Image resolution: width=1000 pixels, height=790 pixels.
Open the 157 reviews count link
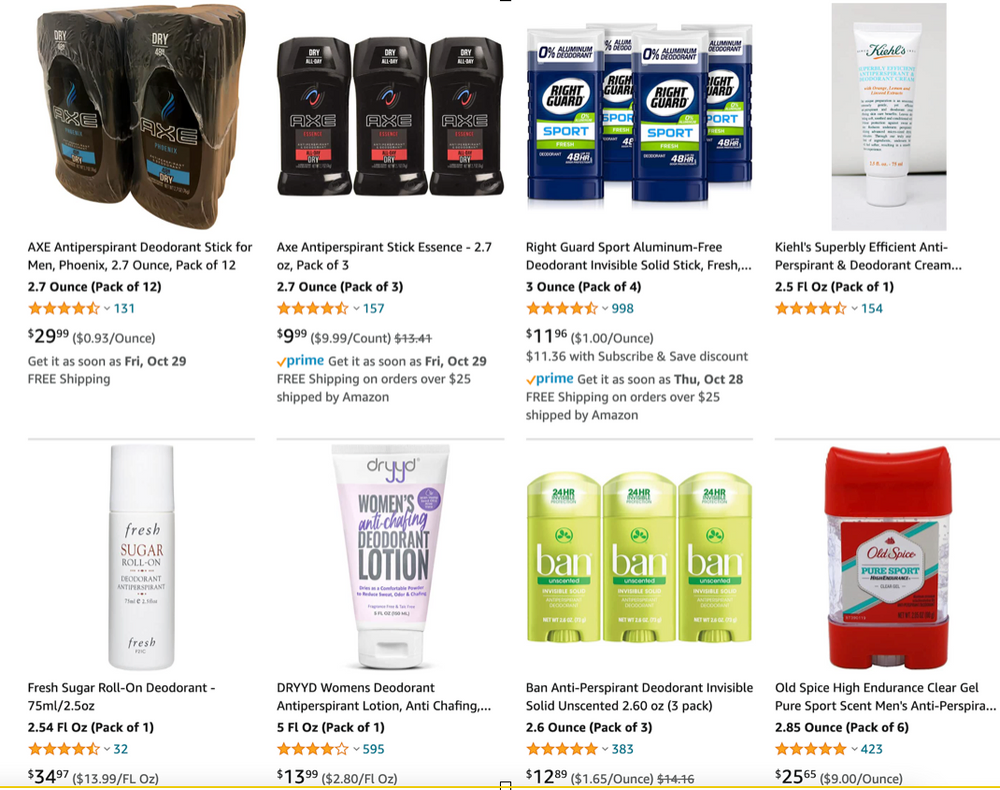coord(374,309)
